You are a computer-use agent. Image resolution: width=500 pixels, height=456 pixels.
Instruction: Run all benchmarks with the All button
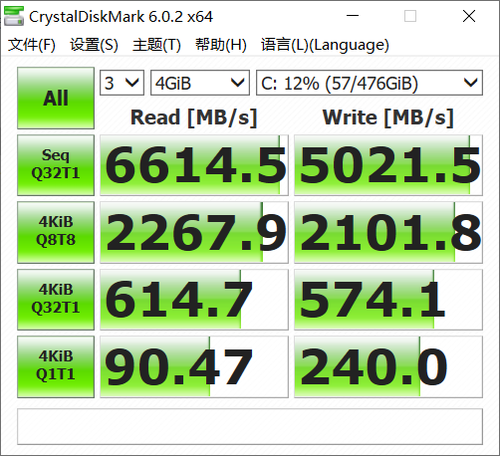coord(56,98)
